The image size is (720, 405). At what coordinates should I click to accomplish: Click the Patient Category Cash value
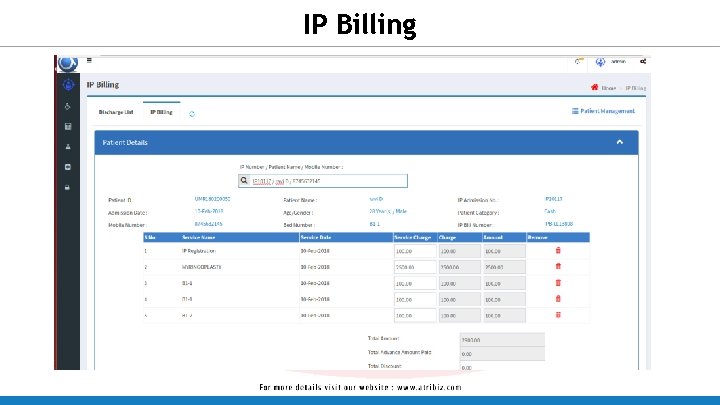coord(550,211)
